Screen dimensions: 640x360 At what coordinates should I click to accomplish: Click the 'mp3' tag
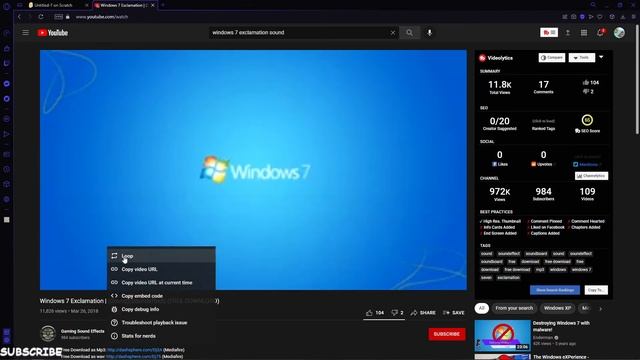pyautogui.click(x=540, y=269)
